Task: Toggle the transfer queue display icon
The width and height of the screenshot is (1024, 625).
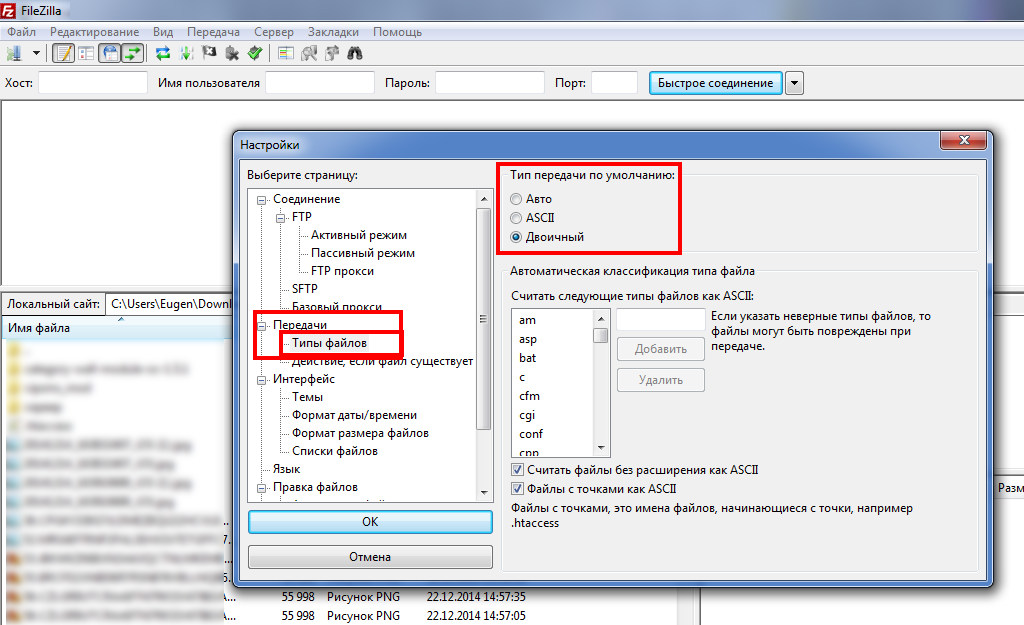Action: click(x=133, y=54)
